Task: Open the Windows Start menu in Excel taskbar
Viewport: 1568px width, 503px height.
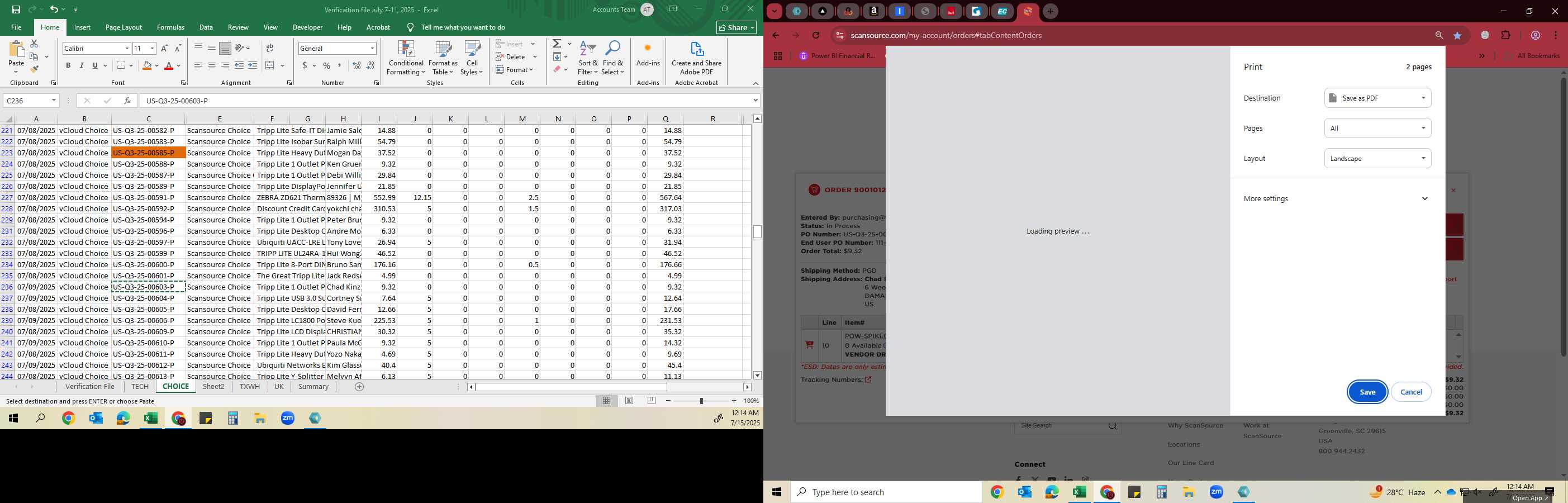Action: point(13,419)
